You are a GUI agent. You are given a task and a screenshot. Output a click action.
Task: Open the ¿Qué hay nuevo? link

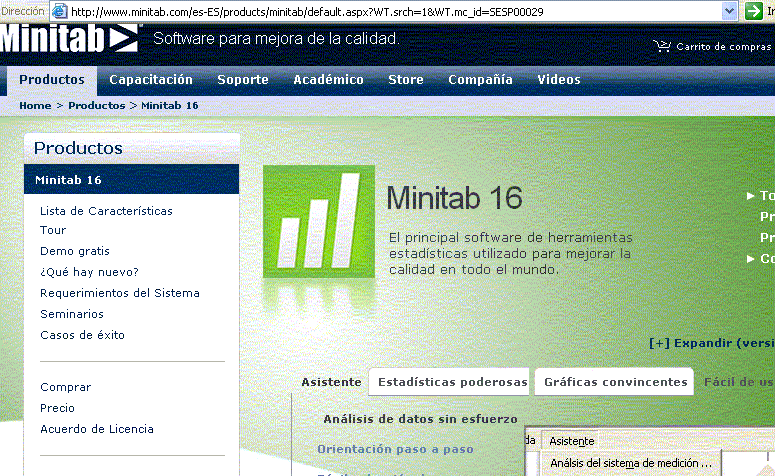89,272
